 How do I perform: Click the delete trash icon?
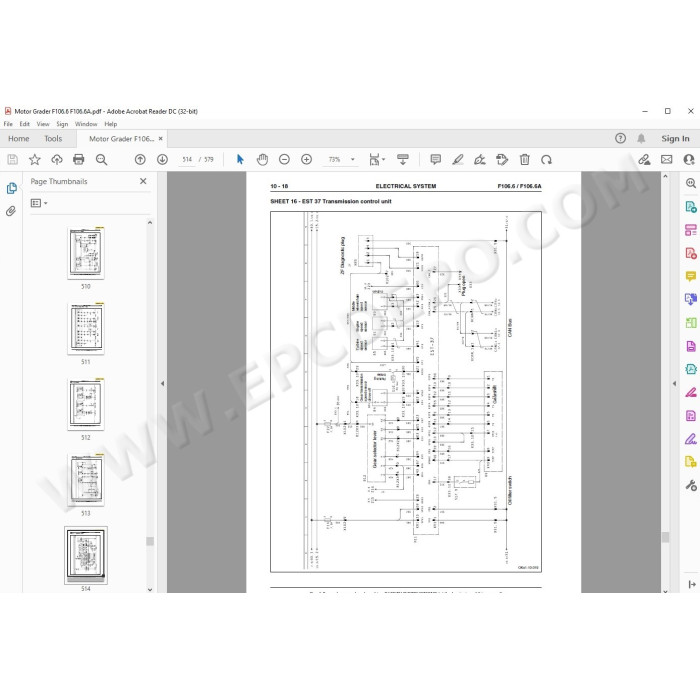[x=525, y=159]
